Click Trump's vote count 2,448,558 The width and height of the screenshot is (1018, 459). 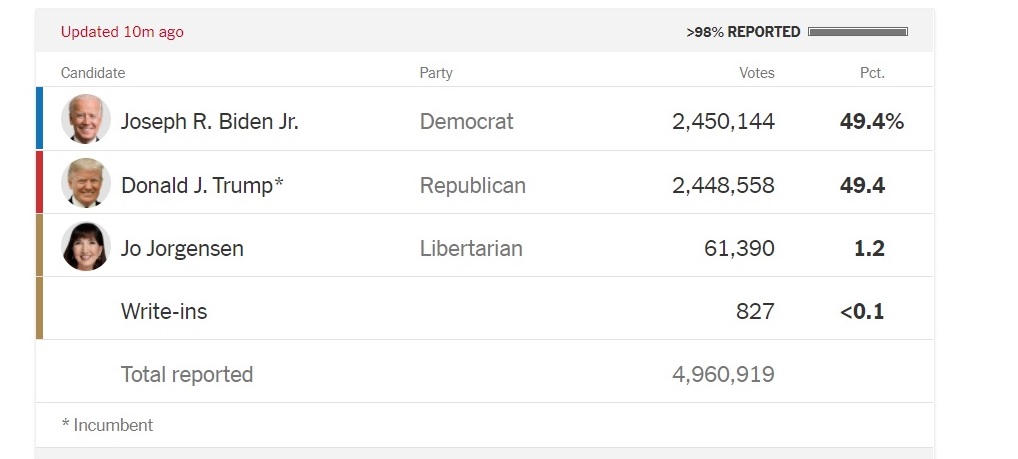pyautogui.click(x=723, y=185)
